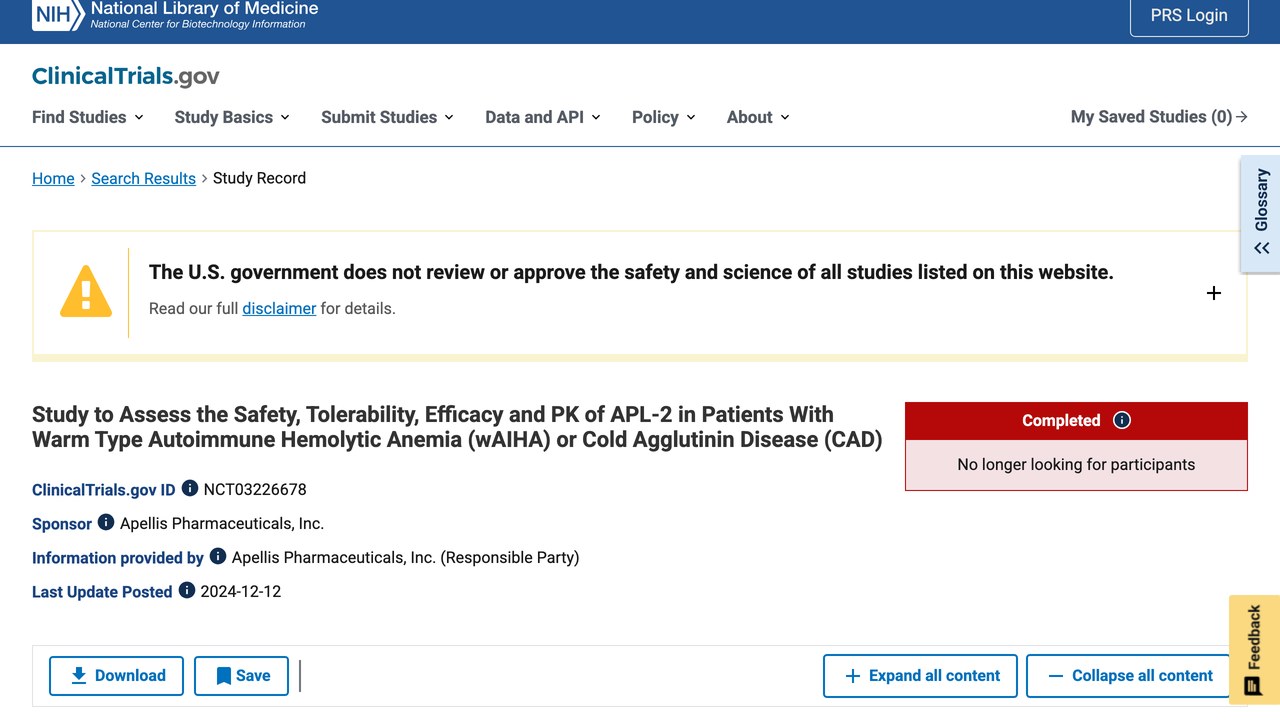Open Study Basics dropdown menu
1280x720 pixels.
(x=232, y=117)
